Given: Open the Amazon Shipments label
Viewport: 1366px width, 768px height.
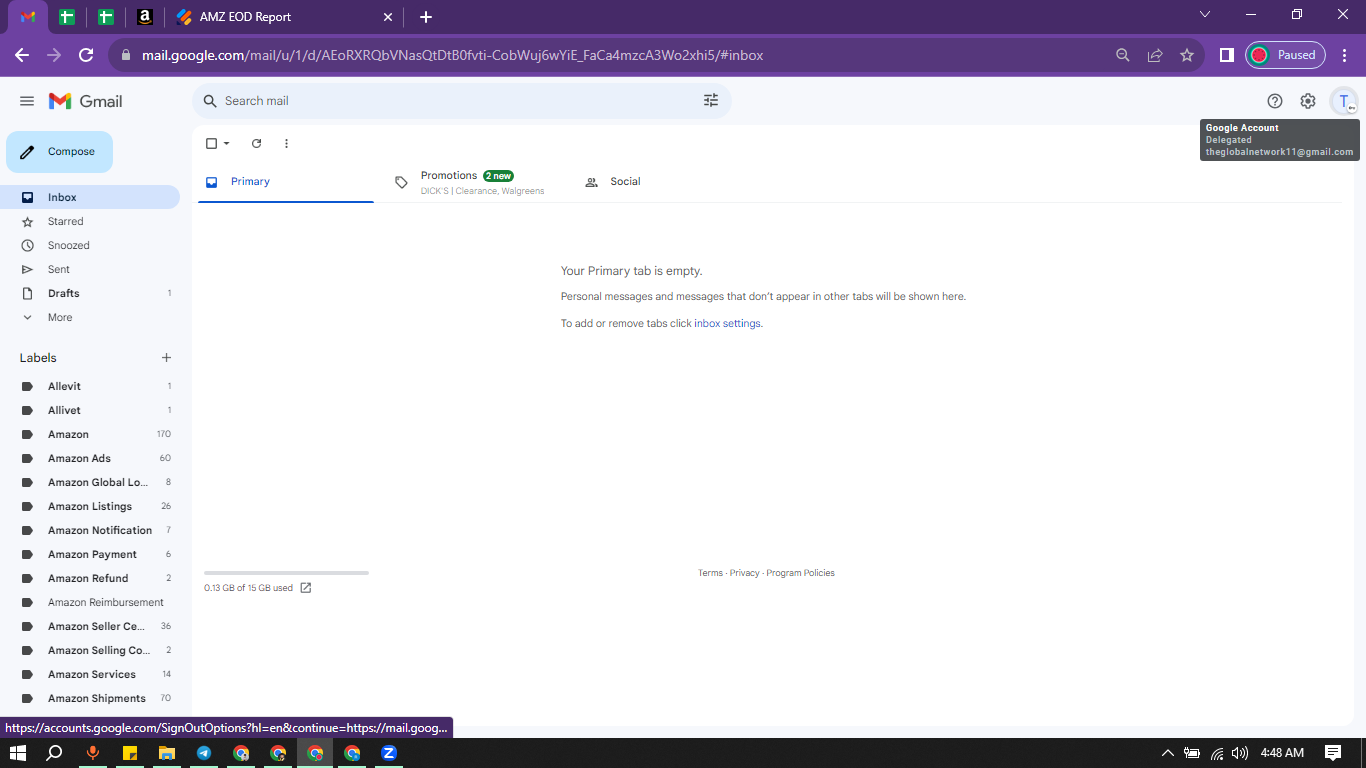Looking at the screenshot, I should [90, 698].
